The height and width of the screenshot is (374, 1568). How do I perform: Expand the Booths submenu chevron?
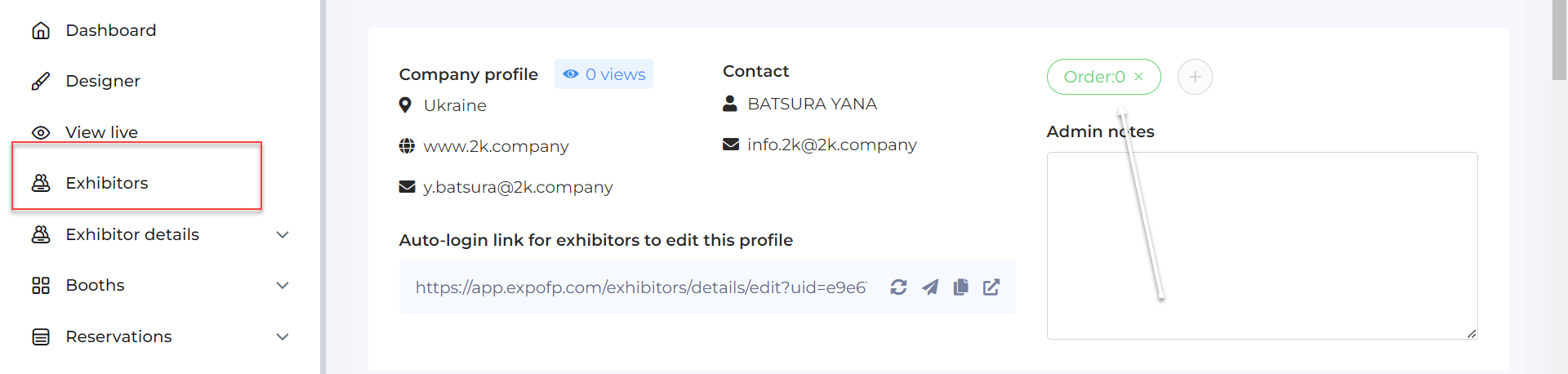point(283,285)
